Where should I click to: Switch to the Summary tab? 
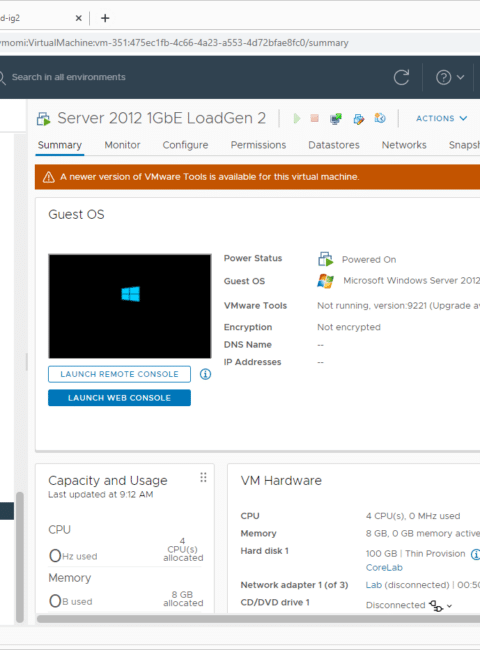coord(60,145)
